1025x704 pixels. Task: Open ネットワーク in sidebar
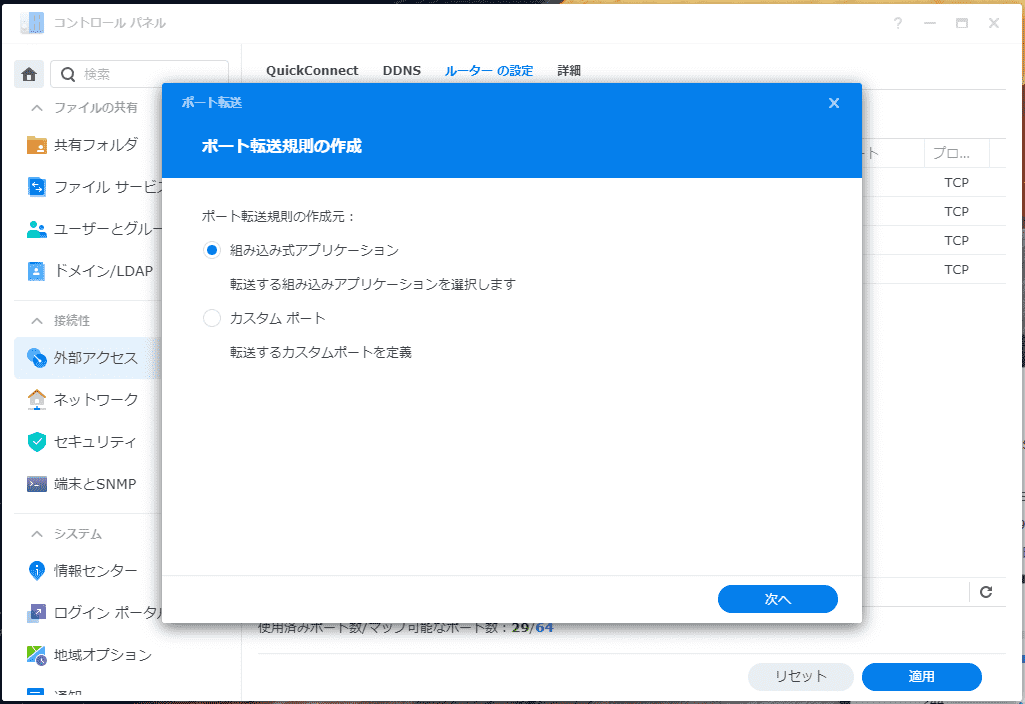pyautogui.click(x=95, y=399)
